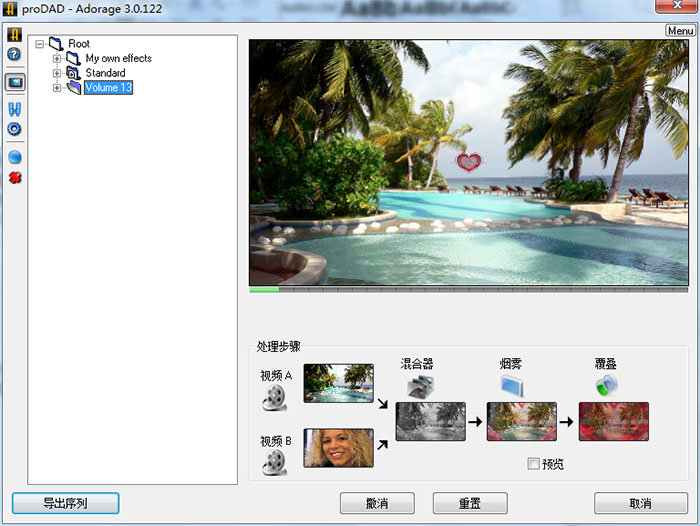This screenshot has width=700, height=526.
Task: Click the blue sphere sidebar icon
Action: pyautogui.click(x=15, y=157)
